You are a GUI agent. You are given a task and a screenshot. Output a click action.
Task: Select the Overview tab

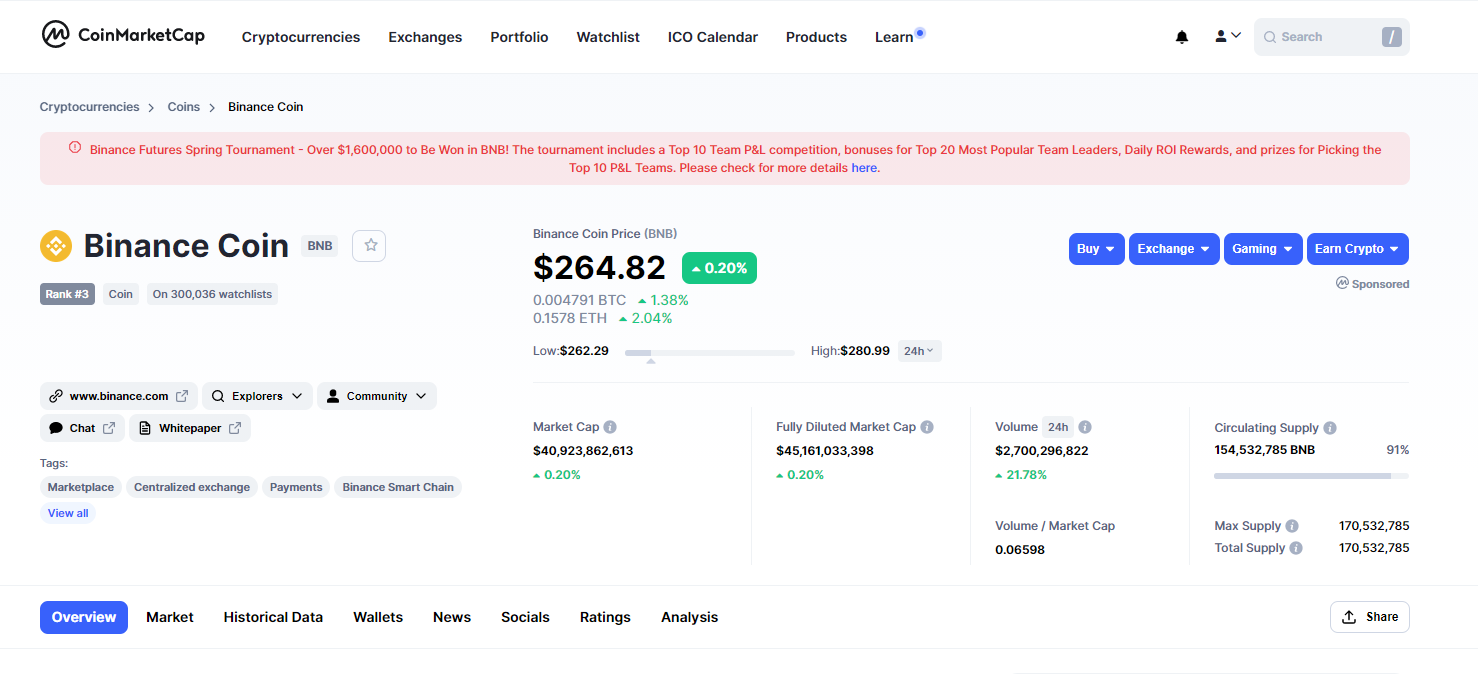click(x=84, y=617)
